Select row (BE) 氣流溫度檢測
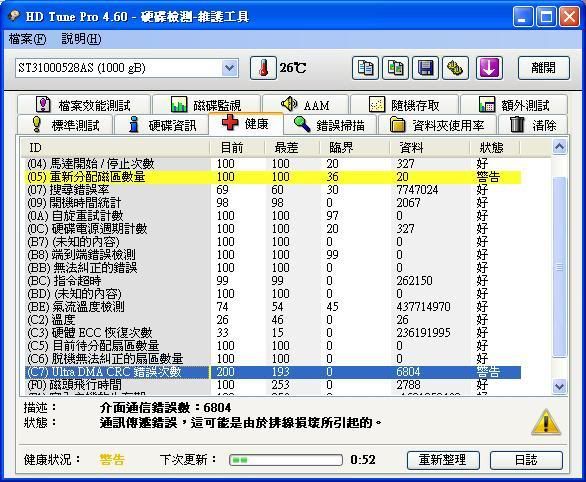586x482 pixels. (x=274, y=306)
